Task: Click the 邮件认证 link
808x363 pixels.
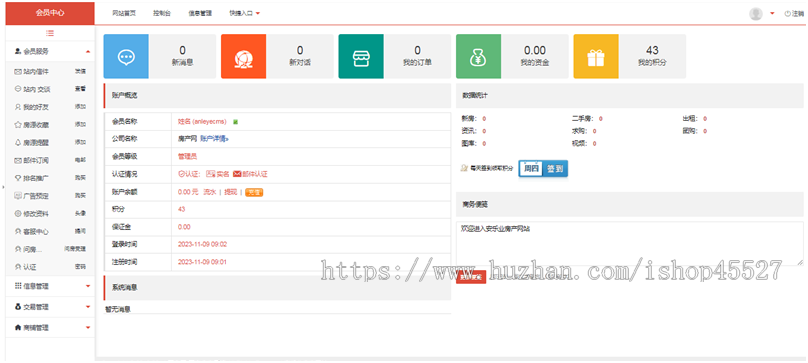Action: click(x=255, y=174)
